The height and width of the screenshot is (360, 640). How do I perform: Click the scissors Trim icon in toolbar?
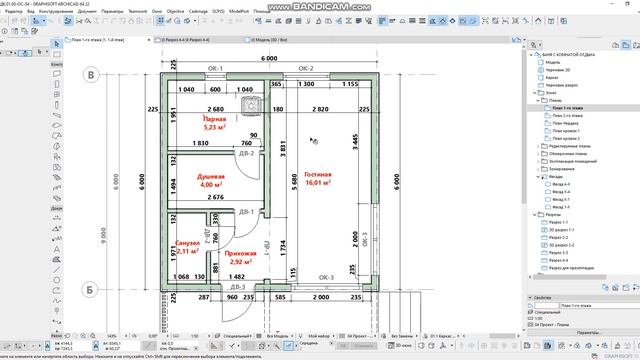click(x=79, y=21)
